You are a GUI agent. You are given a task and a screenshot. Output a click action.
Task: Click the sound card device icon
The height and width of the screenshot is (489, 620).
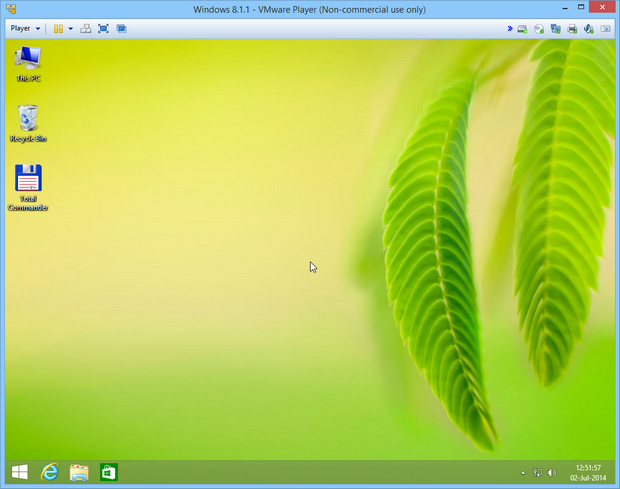(x=589, y=29)
